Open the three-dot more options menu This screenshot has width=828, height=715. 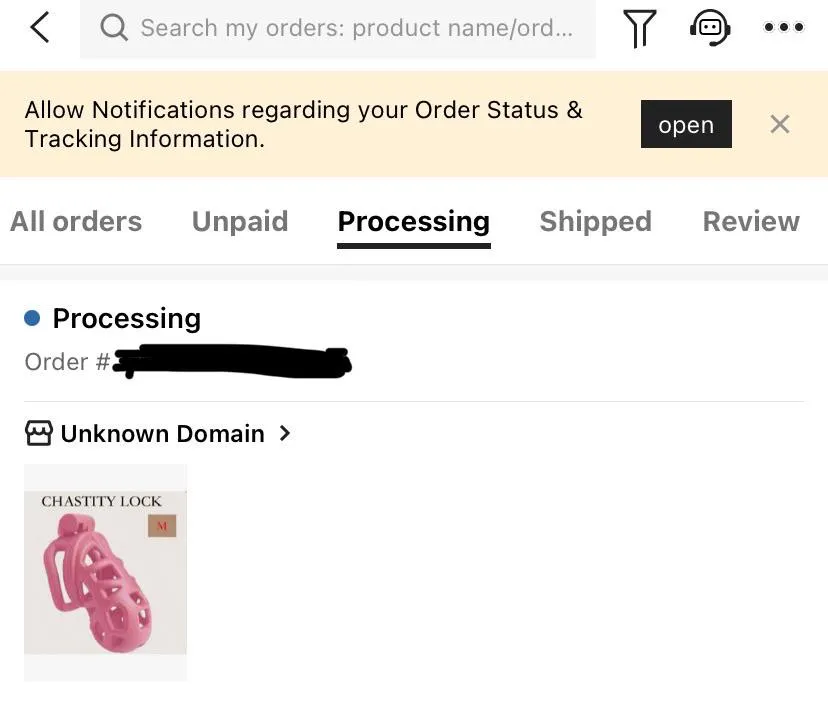783,28
